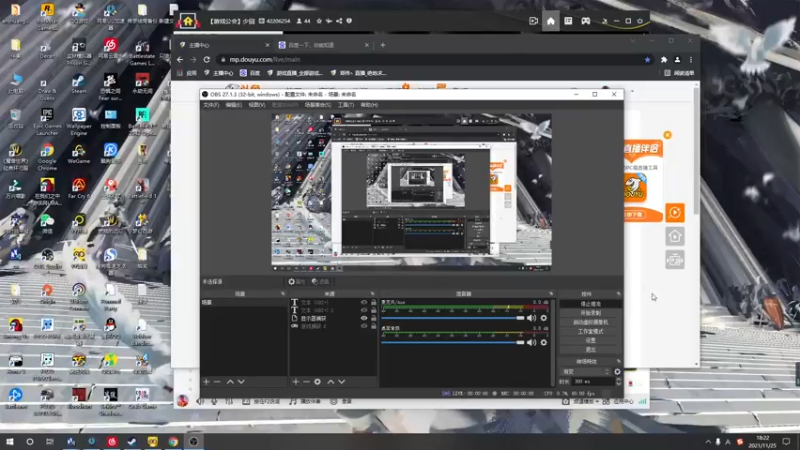Add a new source with the plus icon
This screenshot has height=450, width=800.
click(295, 382)
